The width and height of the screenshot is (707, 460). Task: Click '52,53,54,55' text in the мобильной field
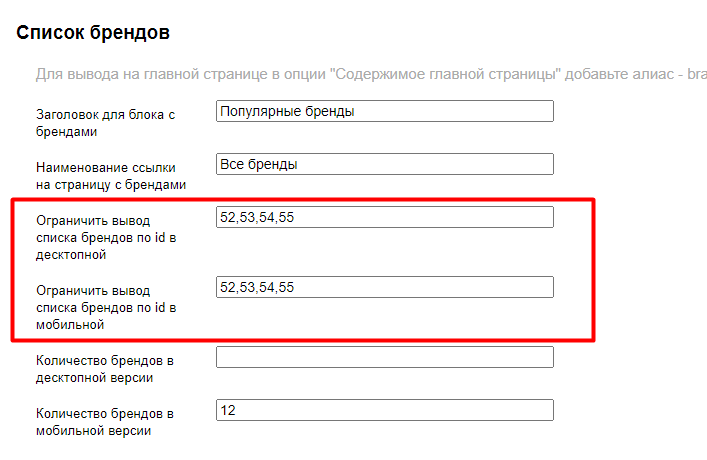point(257,287)
